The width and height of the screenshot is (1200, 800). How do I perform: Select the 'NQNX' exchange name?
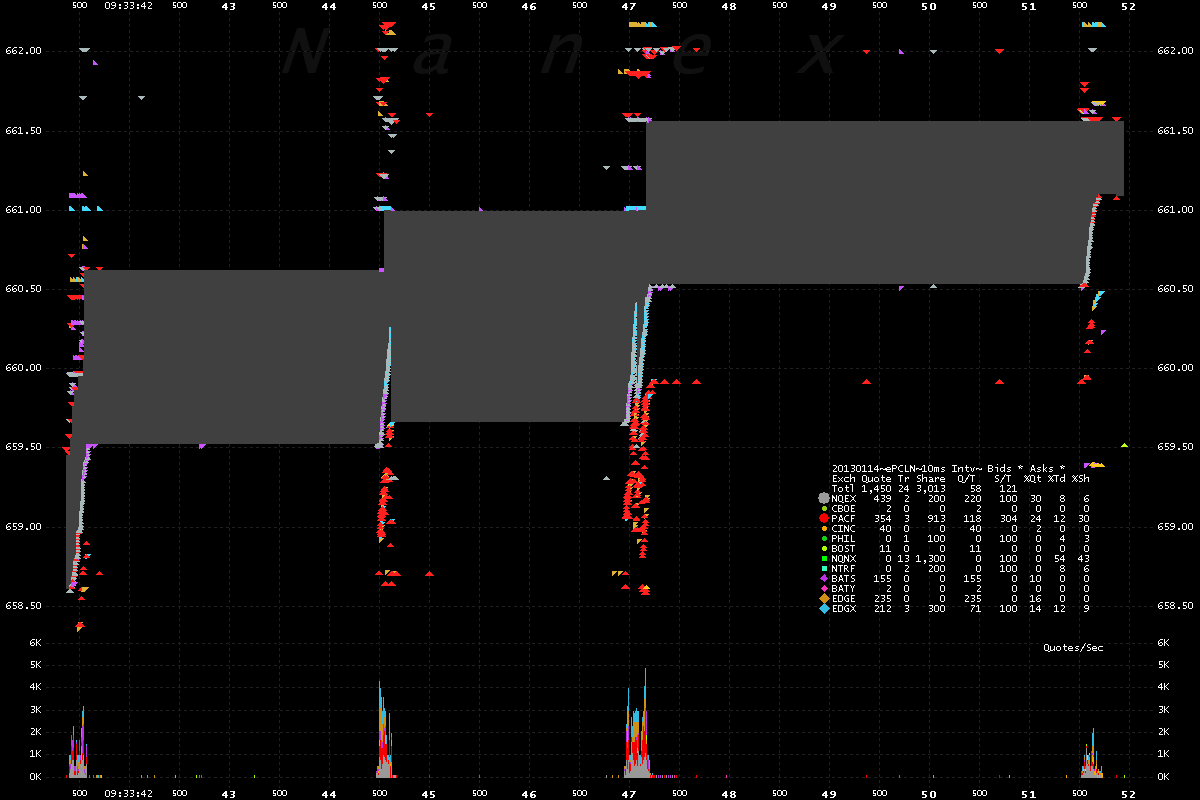844,558
